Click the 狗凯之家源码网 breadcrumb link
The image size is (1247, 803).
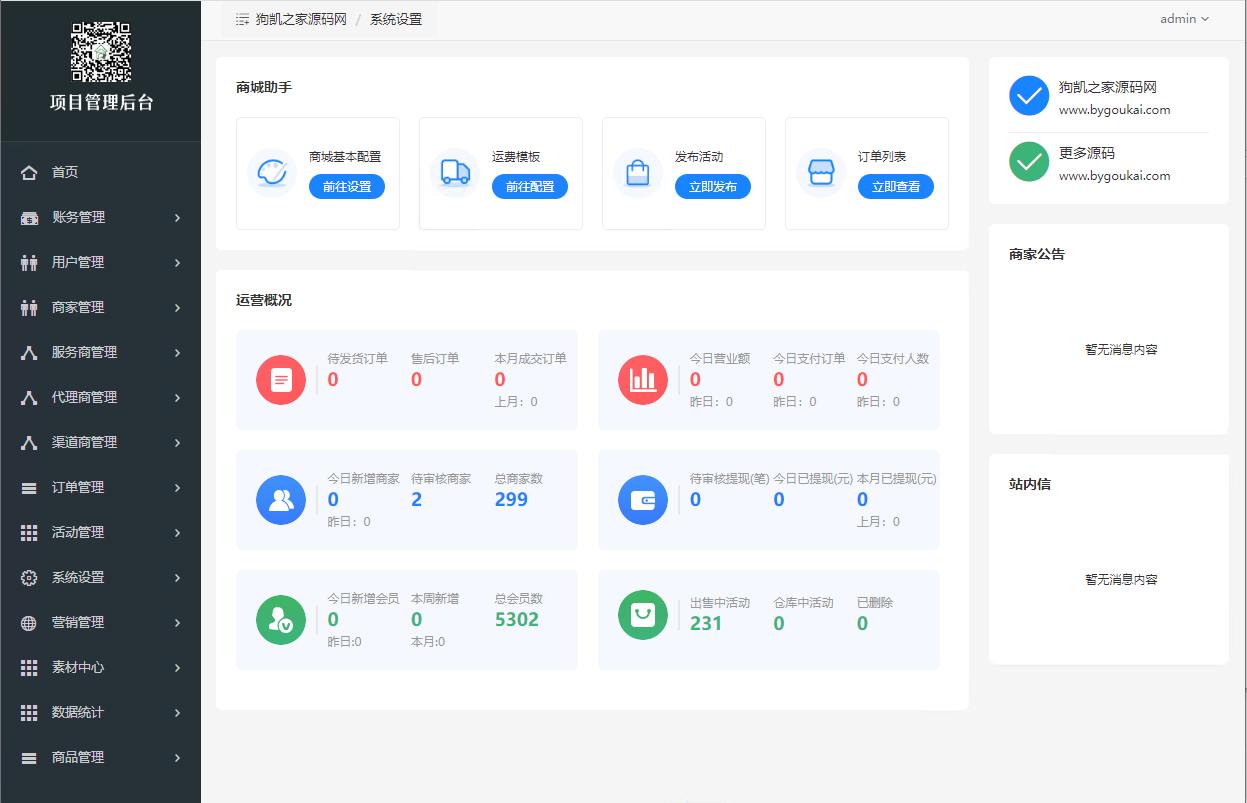[301, 19]
